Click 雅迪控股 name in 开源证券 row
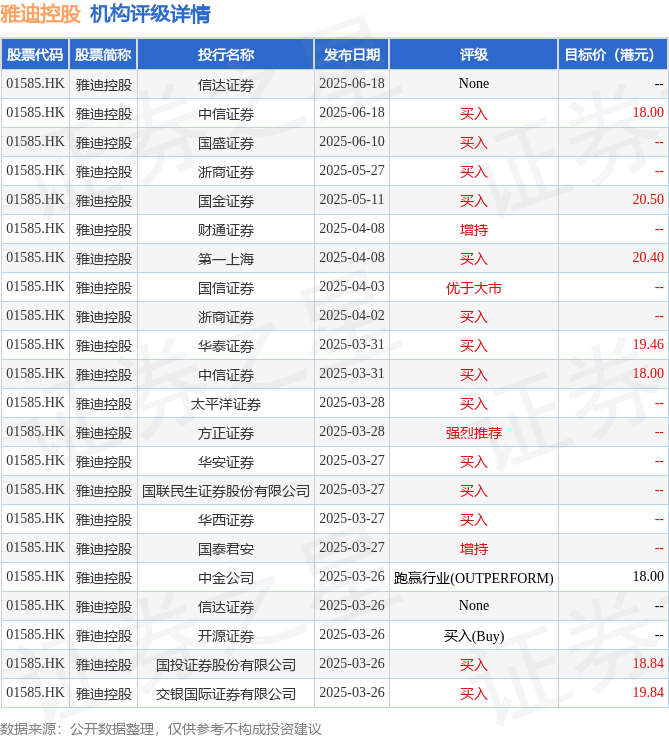Image resolution: width=669 pixels, height=738 pixels. pos(104,635)
